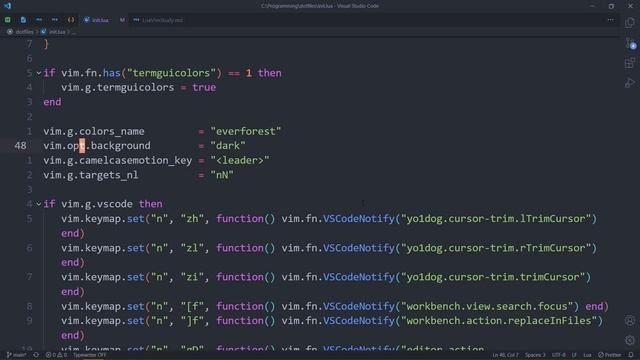
Task: Open errors and warnings count in status bar
Action: 56,355
